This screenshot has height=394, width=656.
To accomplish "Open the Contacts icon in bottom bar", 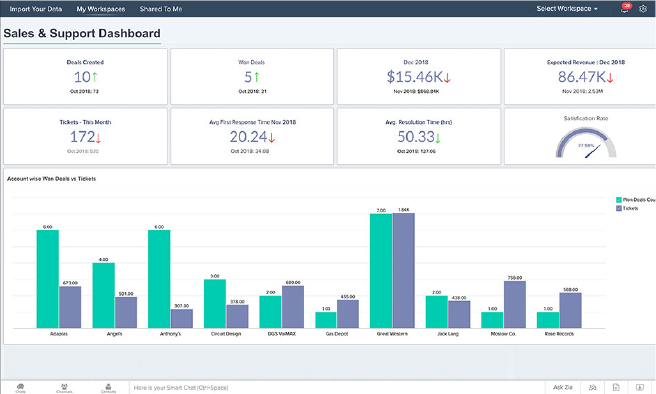I will coord(108,388).
